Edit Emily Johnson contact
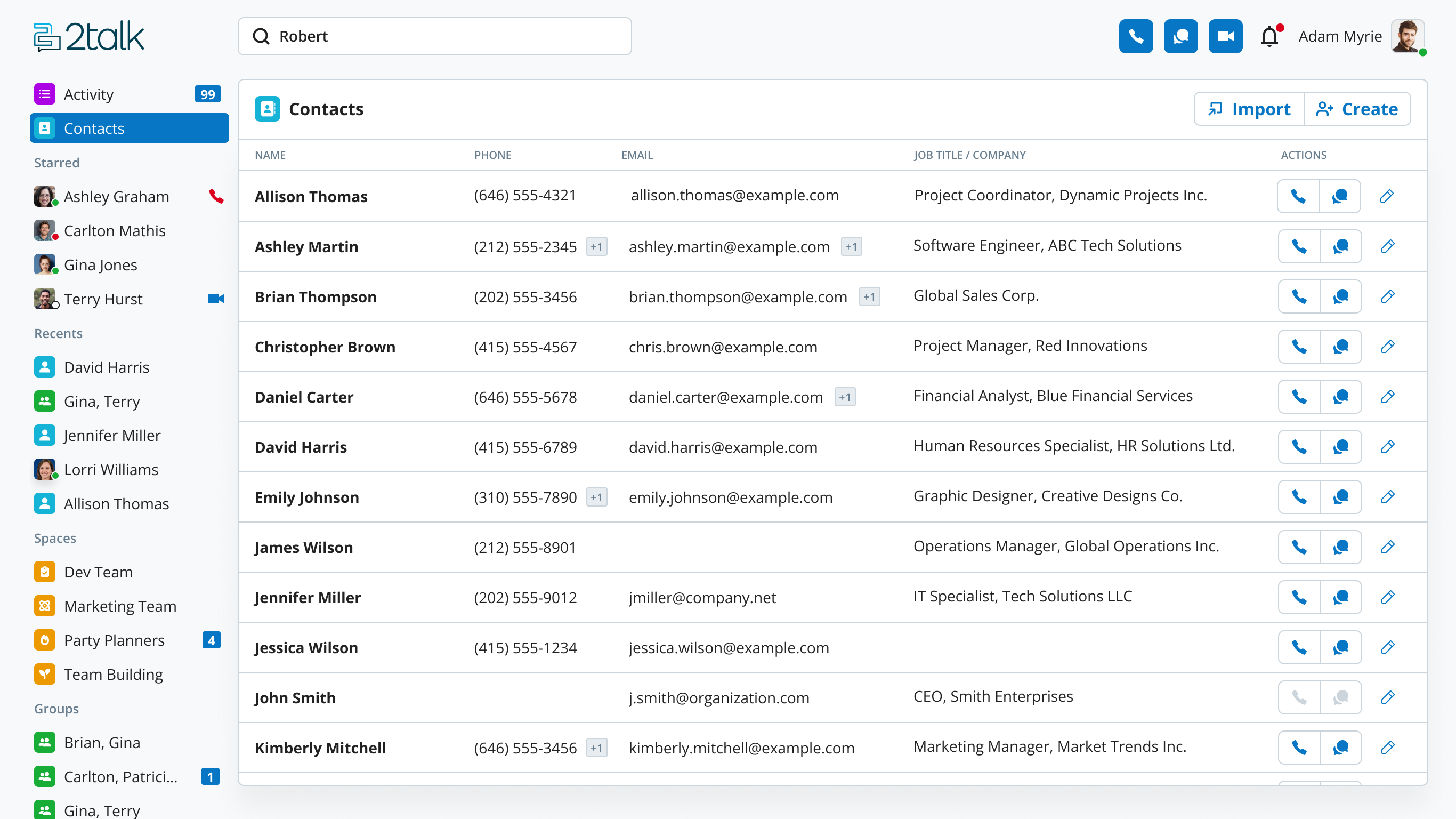The image size is (1456, 819). [1387, 496]
